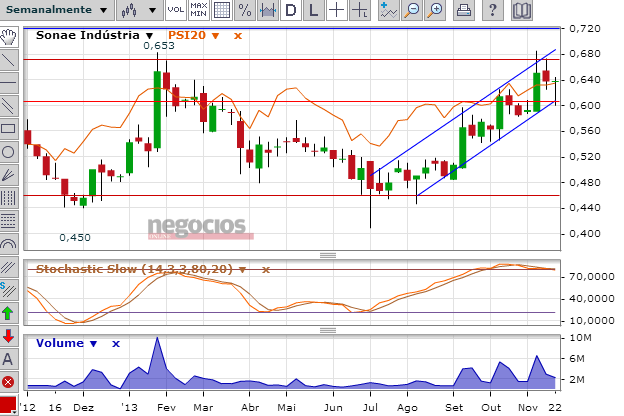
Task: Select the triple parallel lines tool
Action: pyautogui.click(x=8, y=267)
